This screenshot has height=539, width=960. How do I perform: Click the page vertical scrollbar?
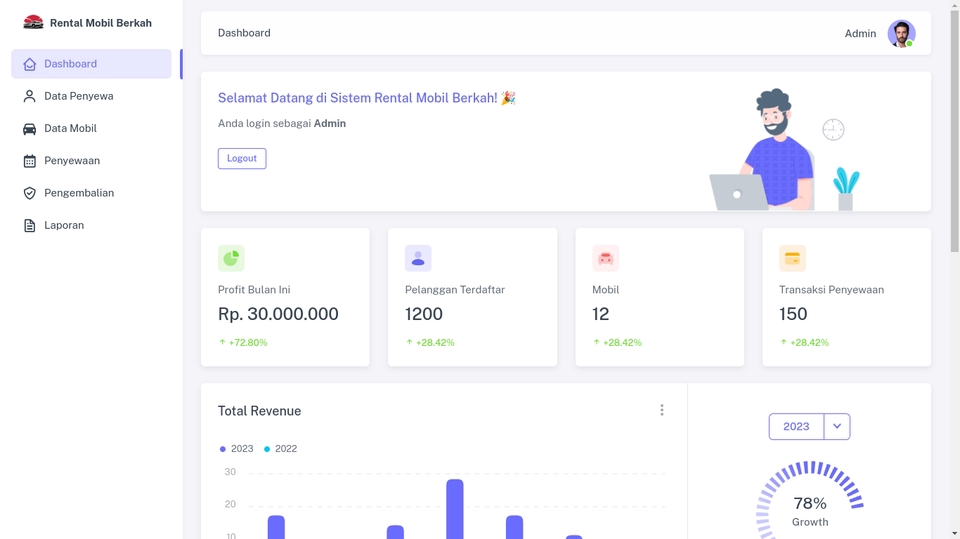(x=954, y=130)
